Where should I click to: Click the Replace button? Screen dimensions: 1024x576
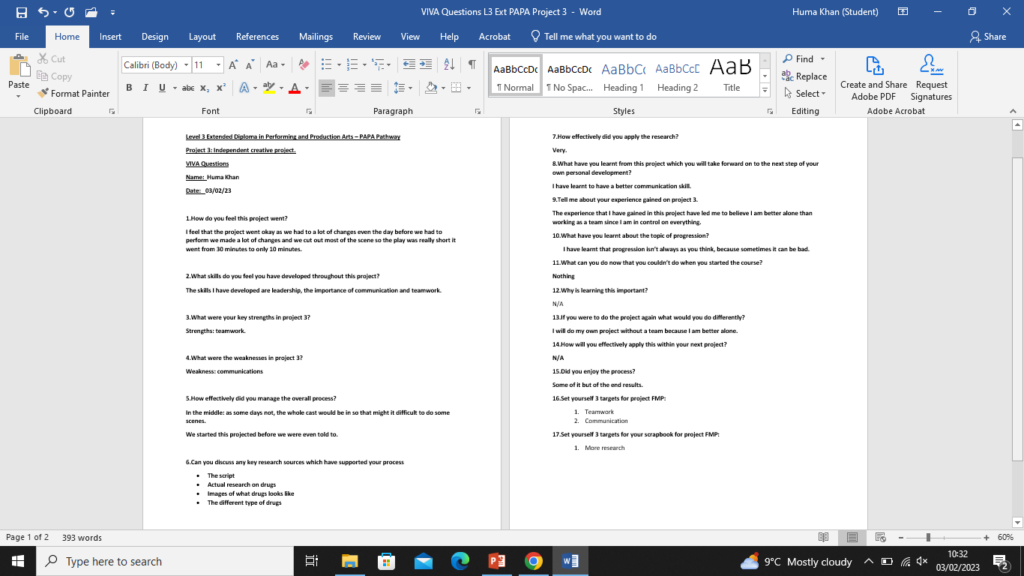click(805, 76)
